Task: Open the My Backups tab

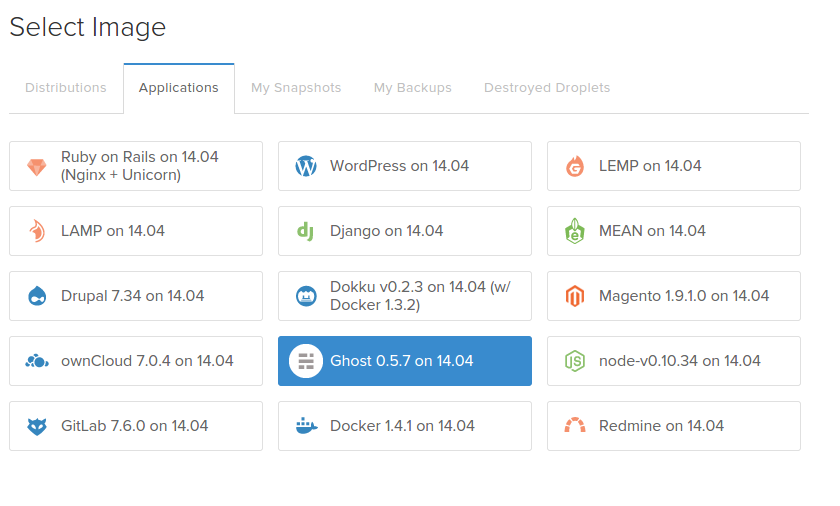Action: [x=412, y=88]
